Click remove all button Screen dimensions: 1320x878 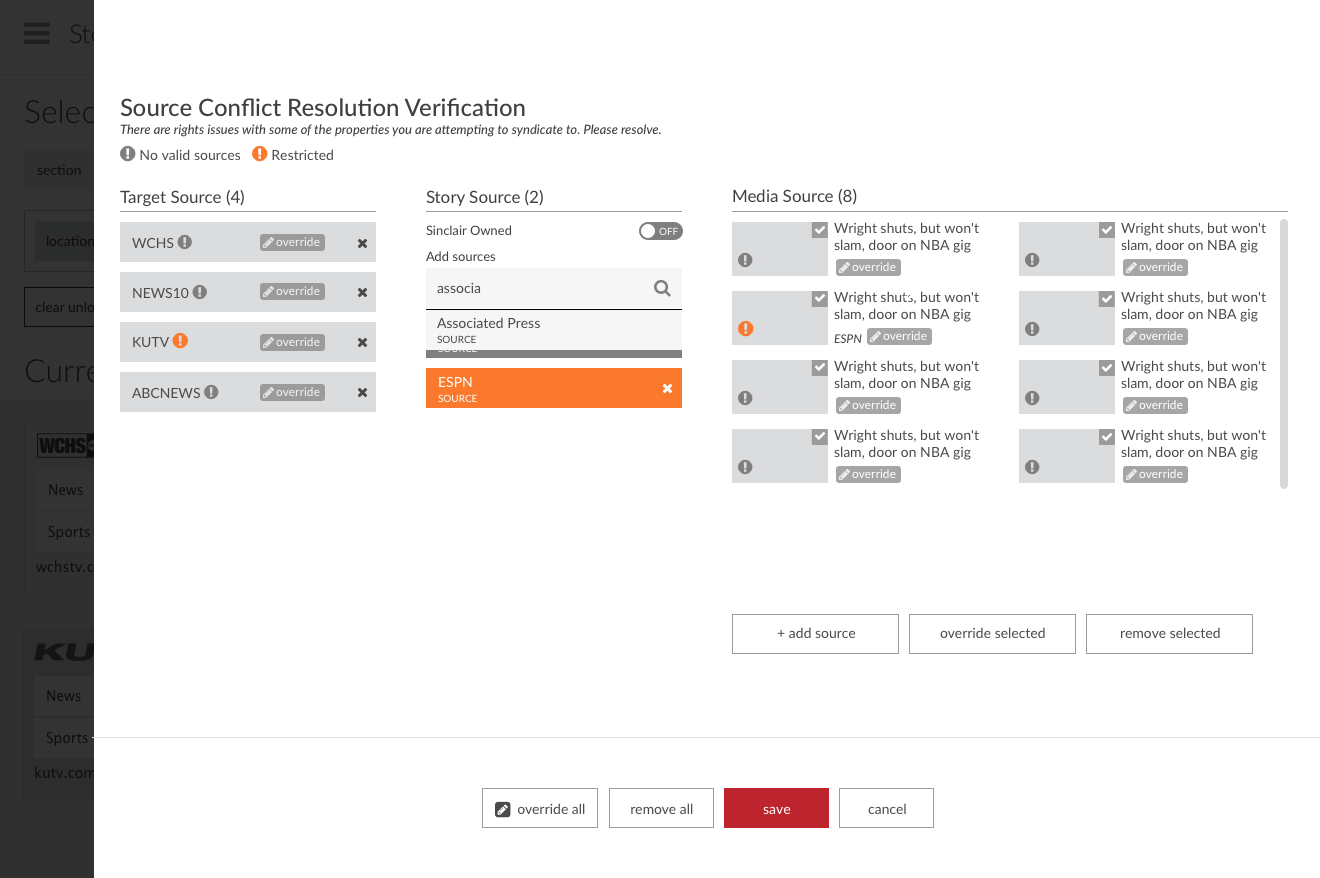click(661, 808)
